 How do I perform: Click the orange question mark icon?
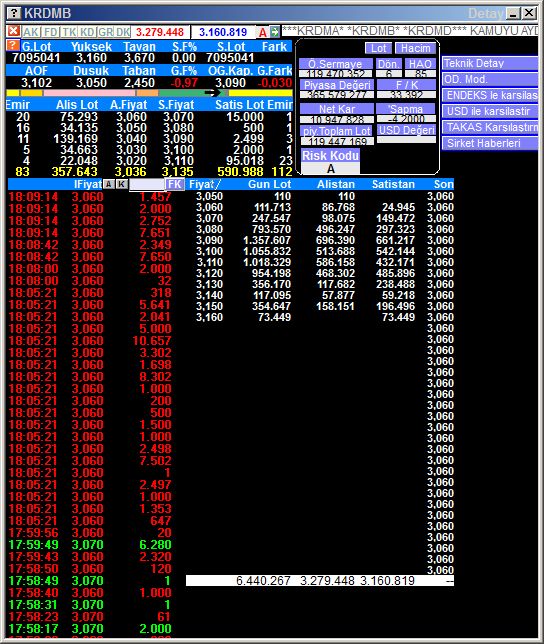pos(13,45)
